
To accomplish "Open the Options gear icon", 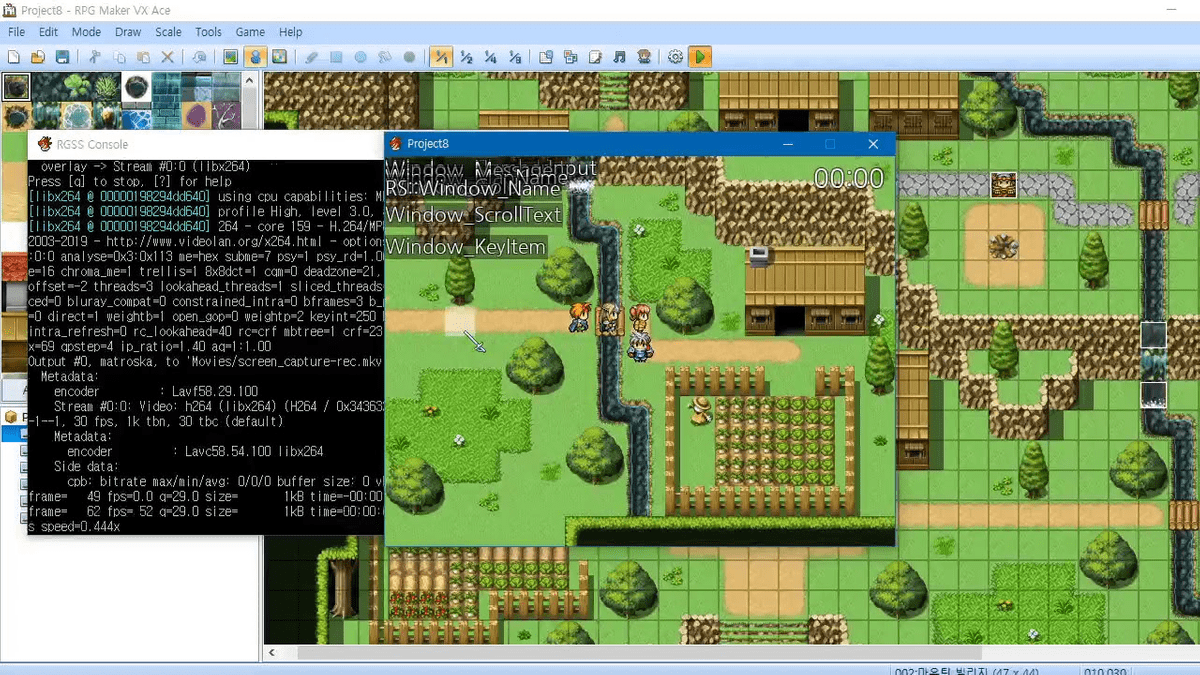I will tap(676, 57).
